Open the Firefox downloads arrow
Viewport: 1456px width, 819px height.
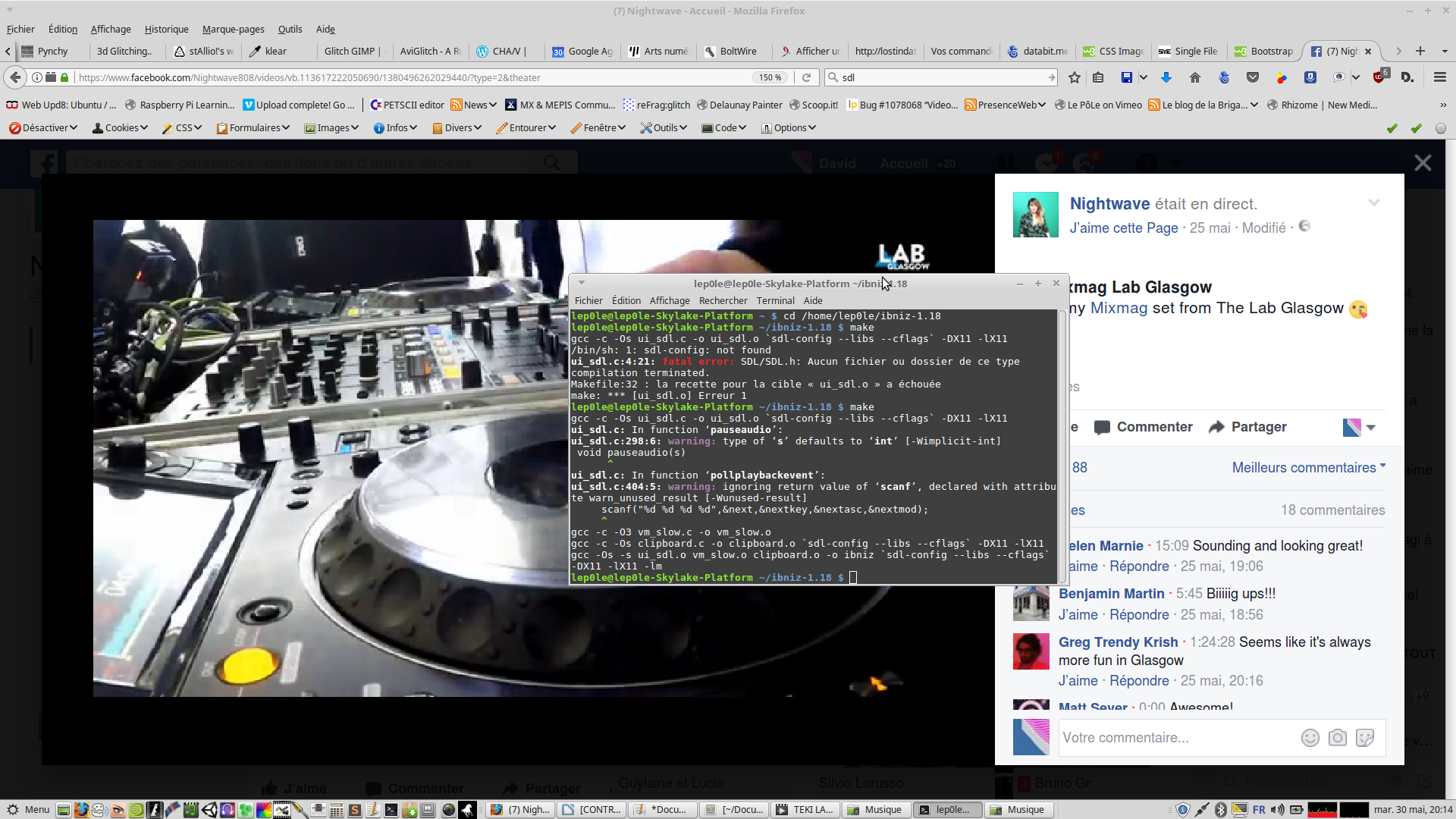(x=1166, y=77)
